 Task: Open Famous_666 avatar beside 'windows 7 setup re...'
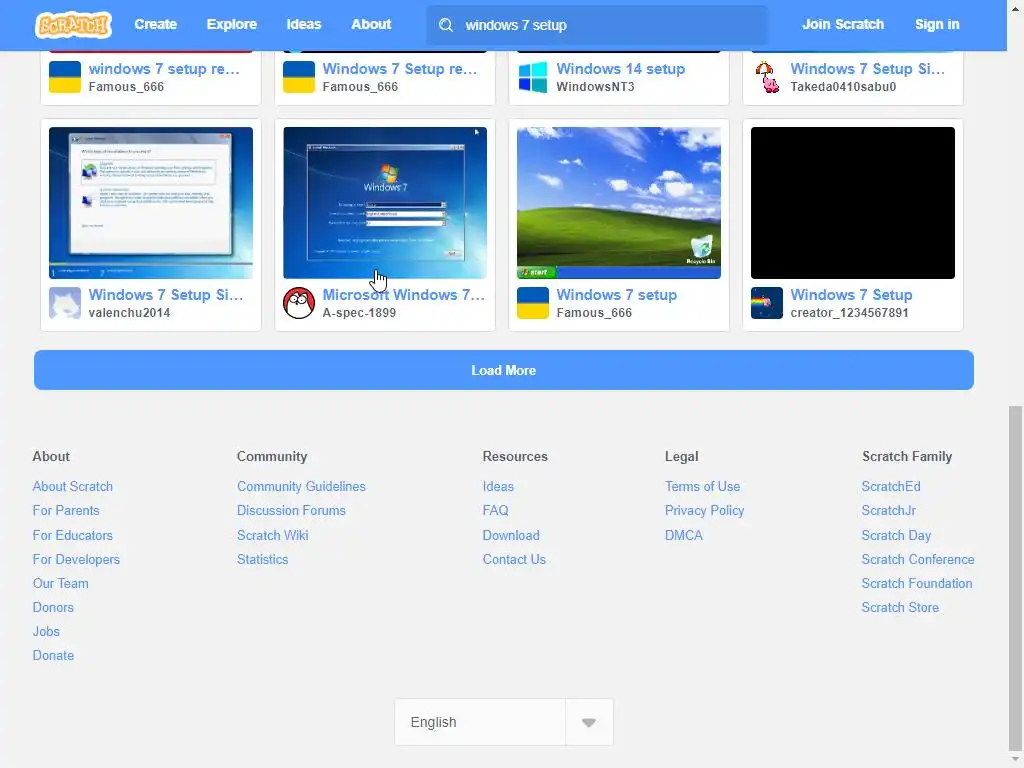tap(65, 77)
